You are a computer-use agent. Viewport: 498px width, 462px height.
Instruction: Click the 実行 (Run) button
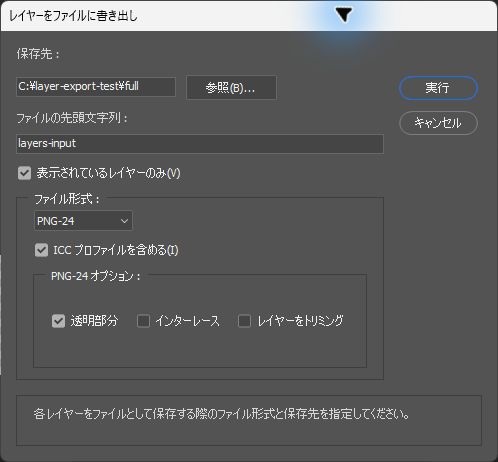[438, 88]
